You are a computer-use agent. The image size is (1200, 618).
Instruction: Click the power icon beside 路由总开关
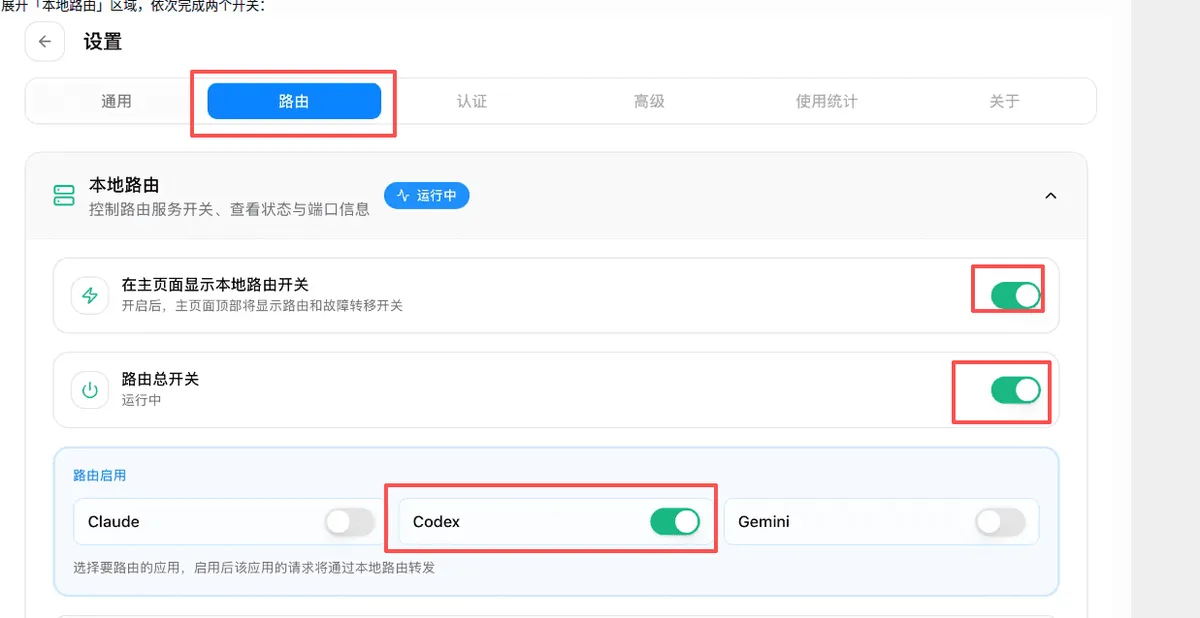click(x=90, y=390)
